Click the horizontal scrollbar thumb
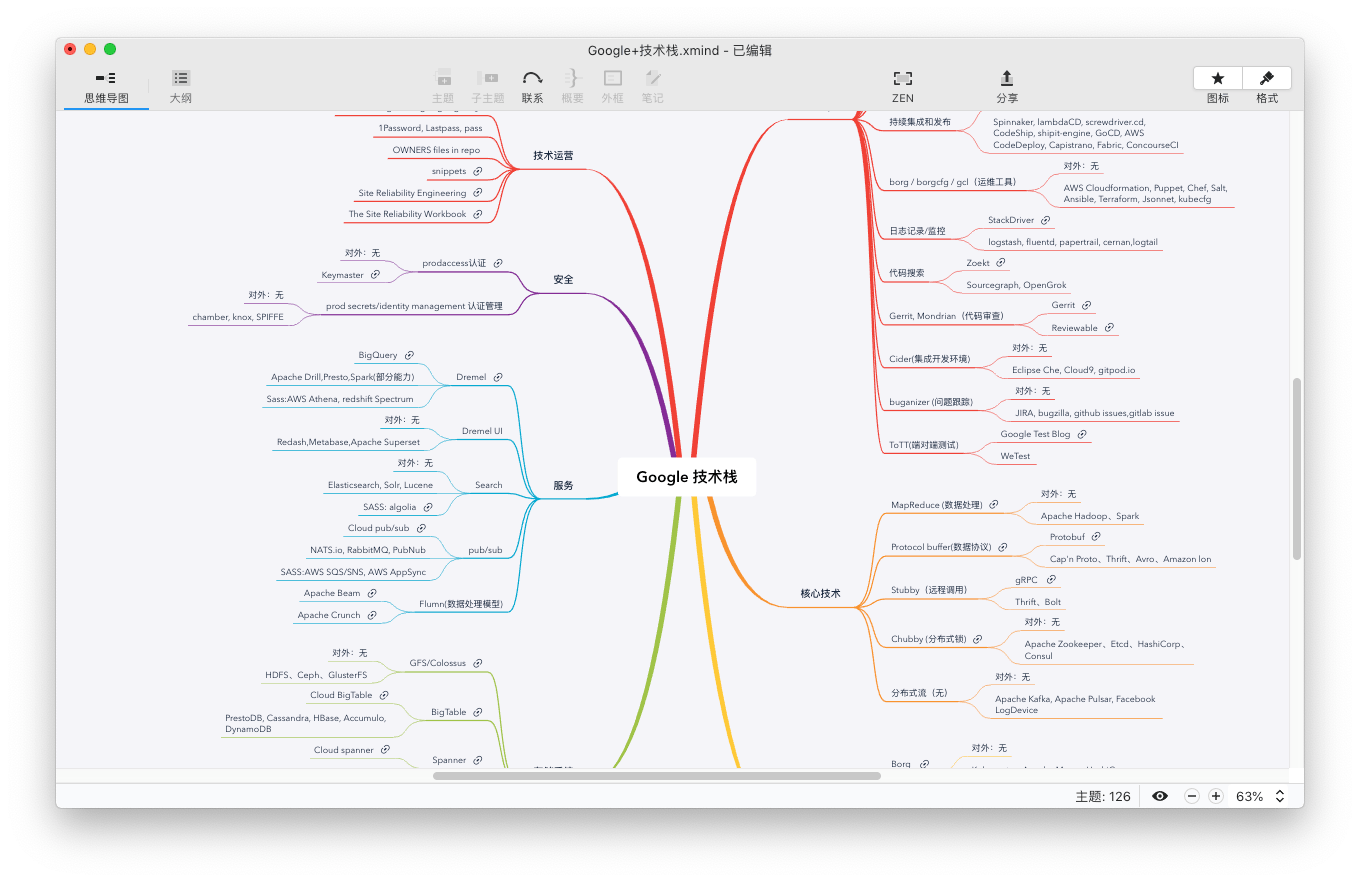 (x=657, y=775)
